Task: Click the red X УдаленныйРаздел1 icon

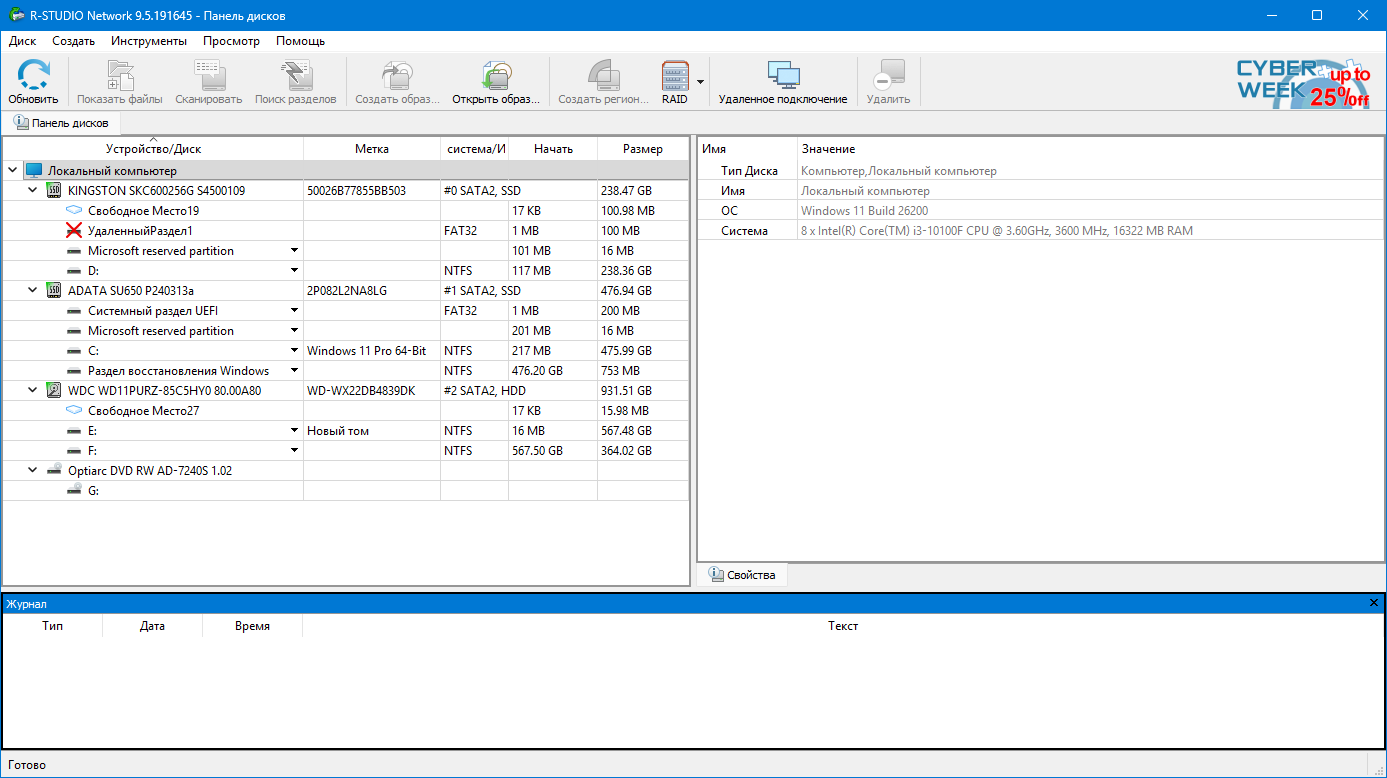Action: tap(74, 231)
